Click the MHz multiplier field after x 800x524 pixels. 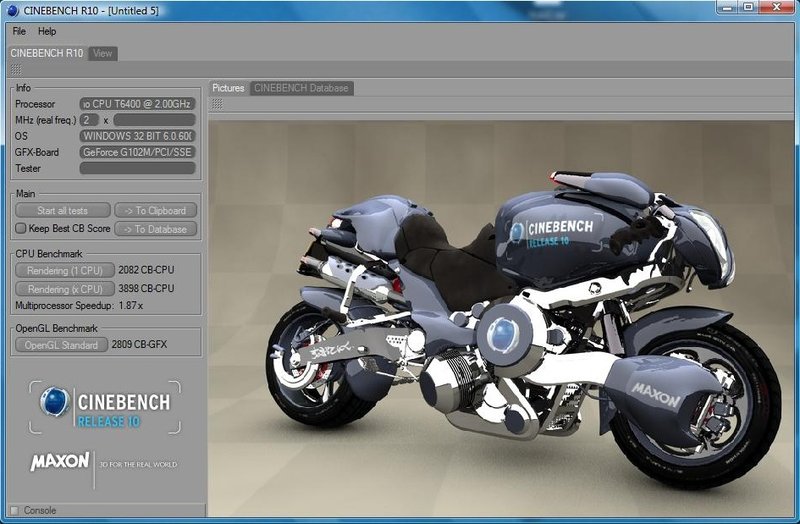click(x=155, y=120)
